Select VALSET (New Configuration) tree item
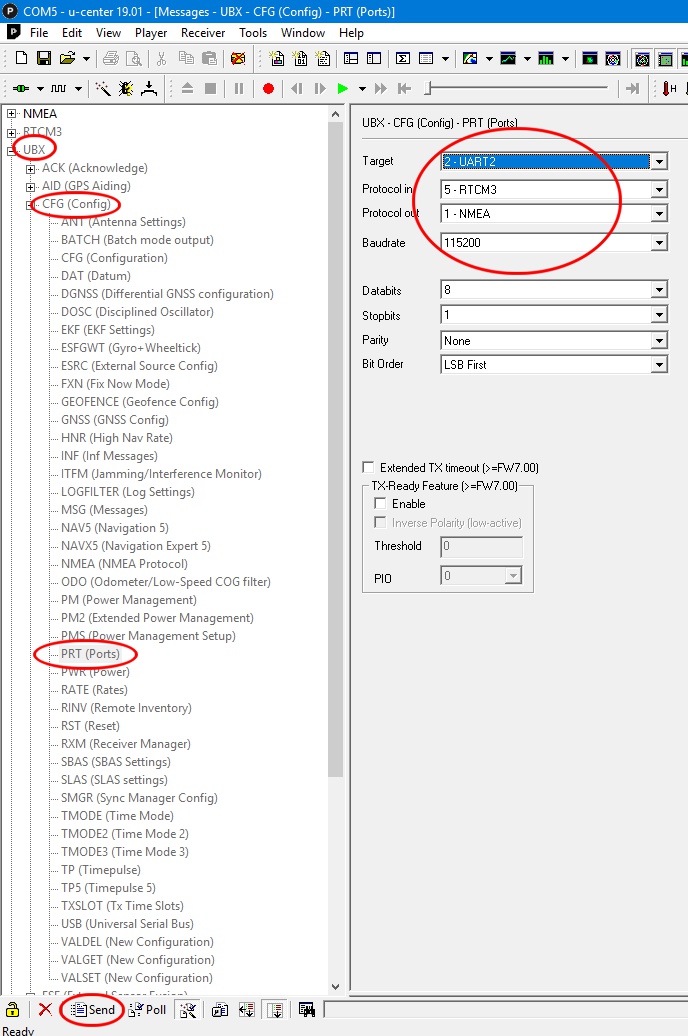Image resolution: width=688 pixels, height=1036 pixels. point(137,977)
